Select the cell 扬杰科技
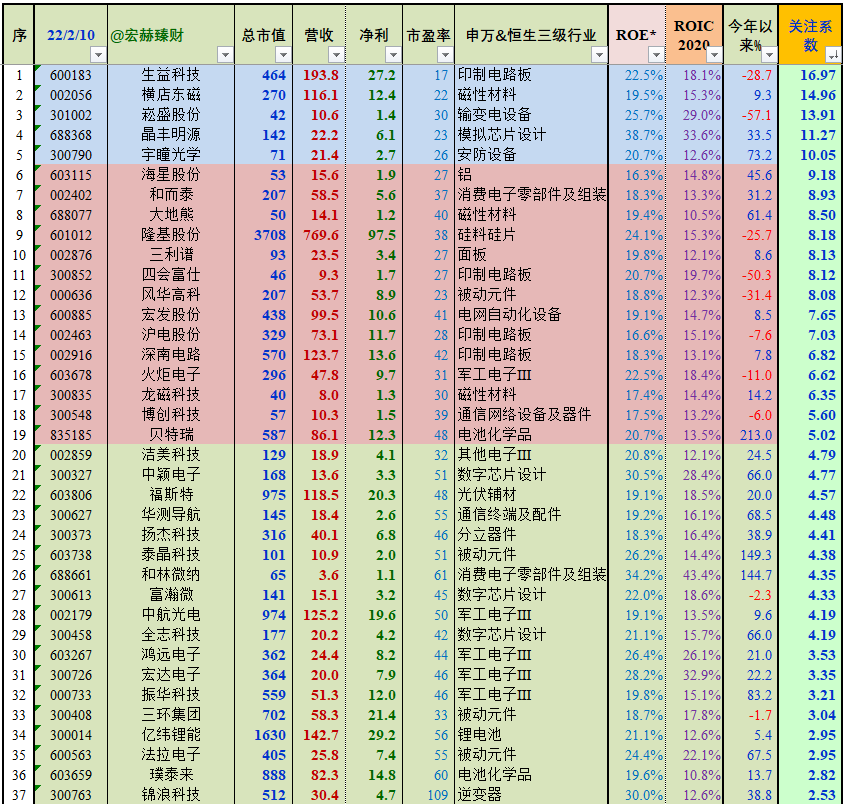 coord(171,535)
